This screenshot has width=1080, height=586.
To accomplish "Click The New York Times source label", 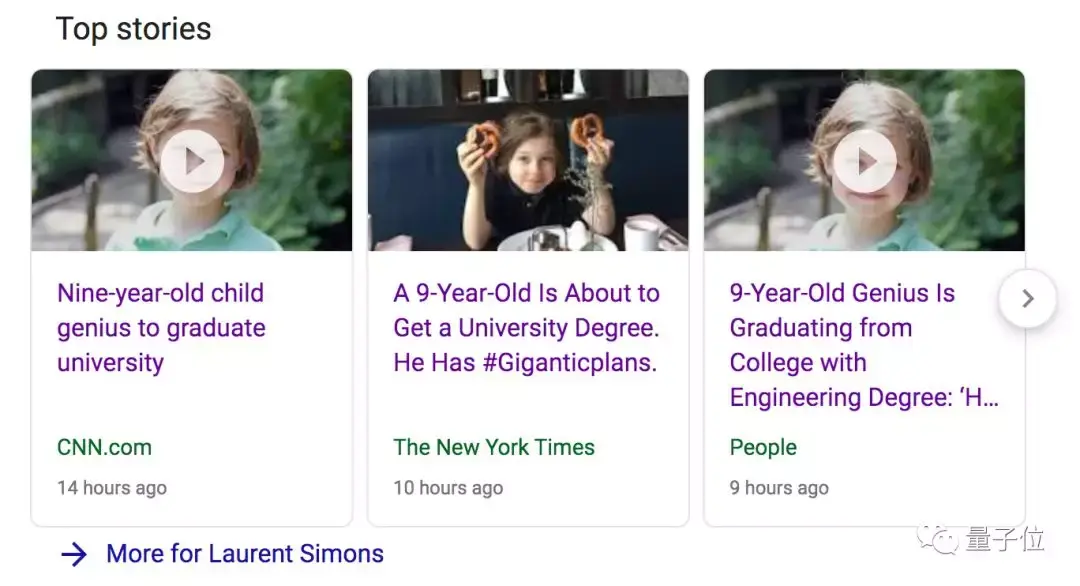I will click(x=494, y=447).
